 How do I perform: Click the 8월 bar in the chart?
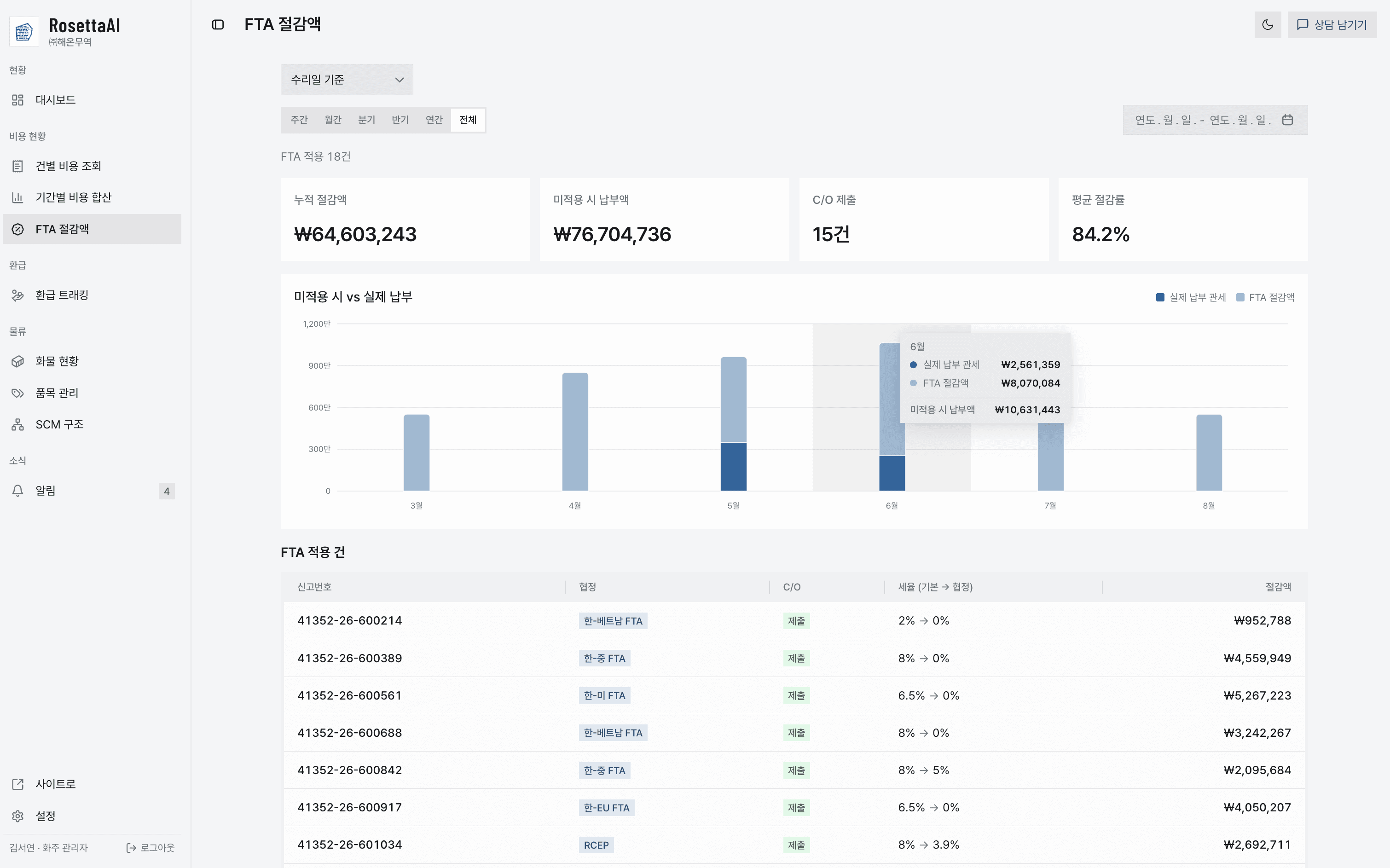pyautogui.click(x=1209, y=452)
